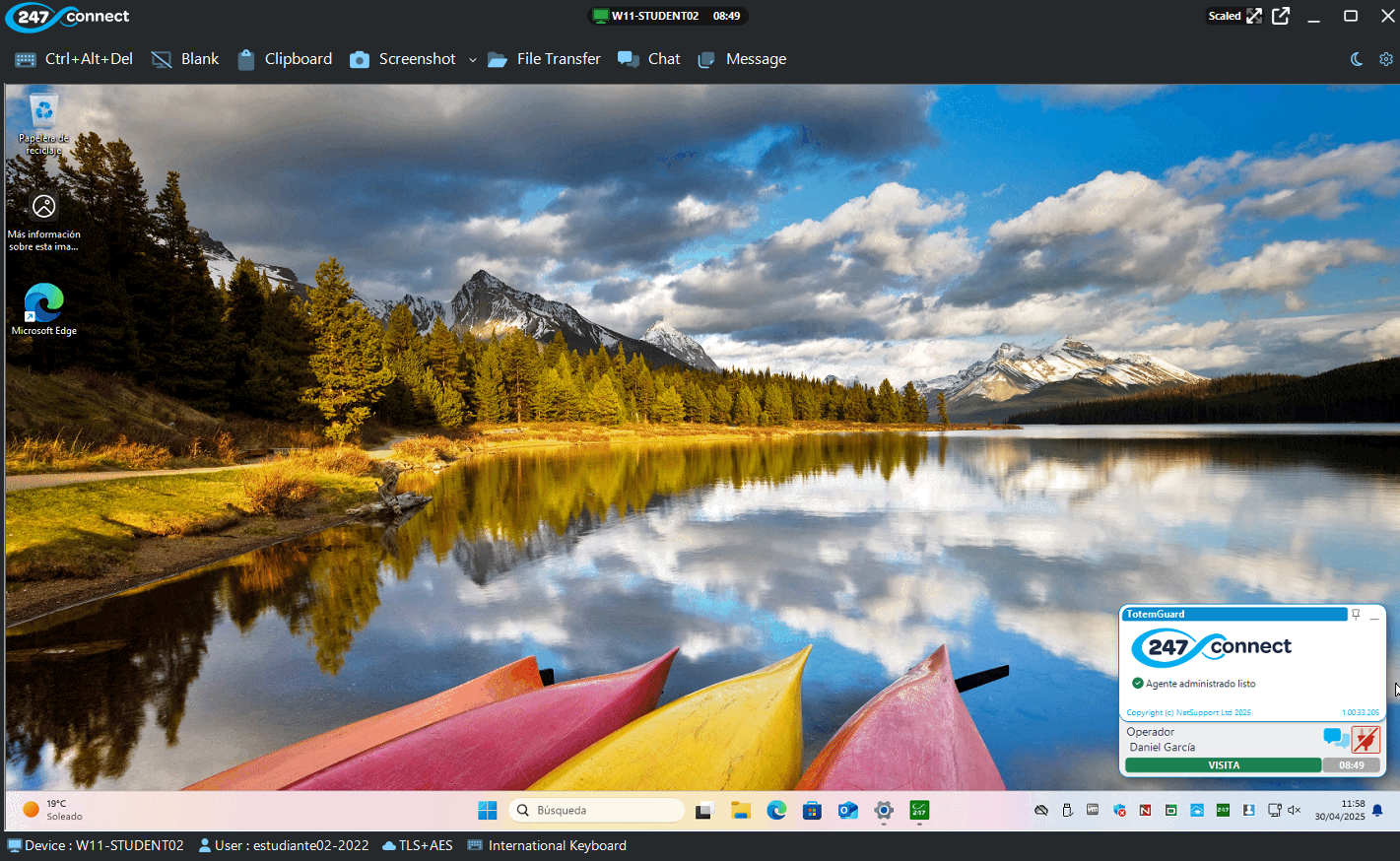Expand the Screenshot dropdown arrow
The width and height of the screenshot is (1400, 861).
[x=473, y=60]
